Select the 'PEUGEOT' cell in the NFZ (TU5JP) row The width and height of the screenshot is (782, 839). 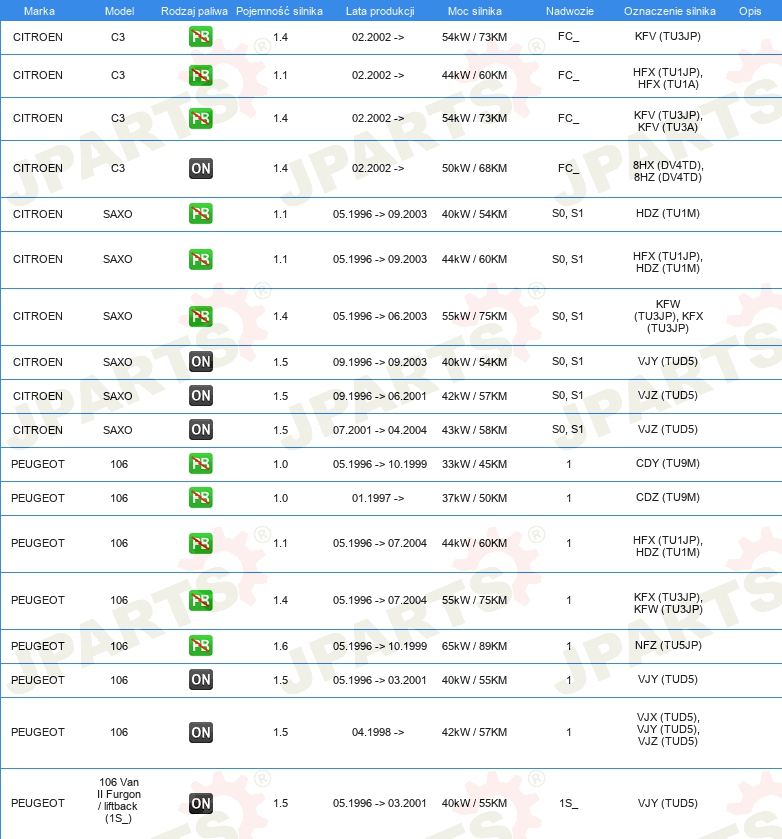37,646
